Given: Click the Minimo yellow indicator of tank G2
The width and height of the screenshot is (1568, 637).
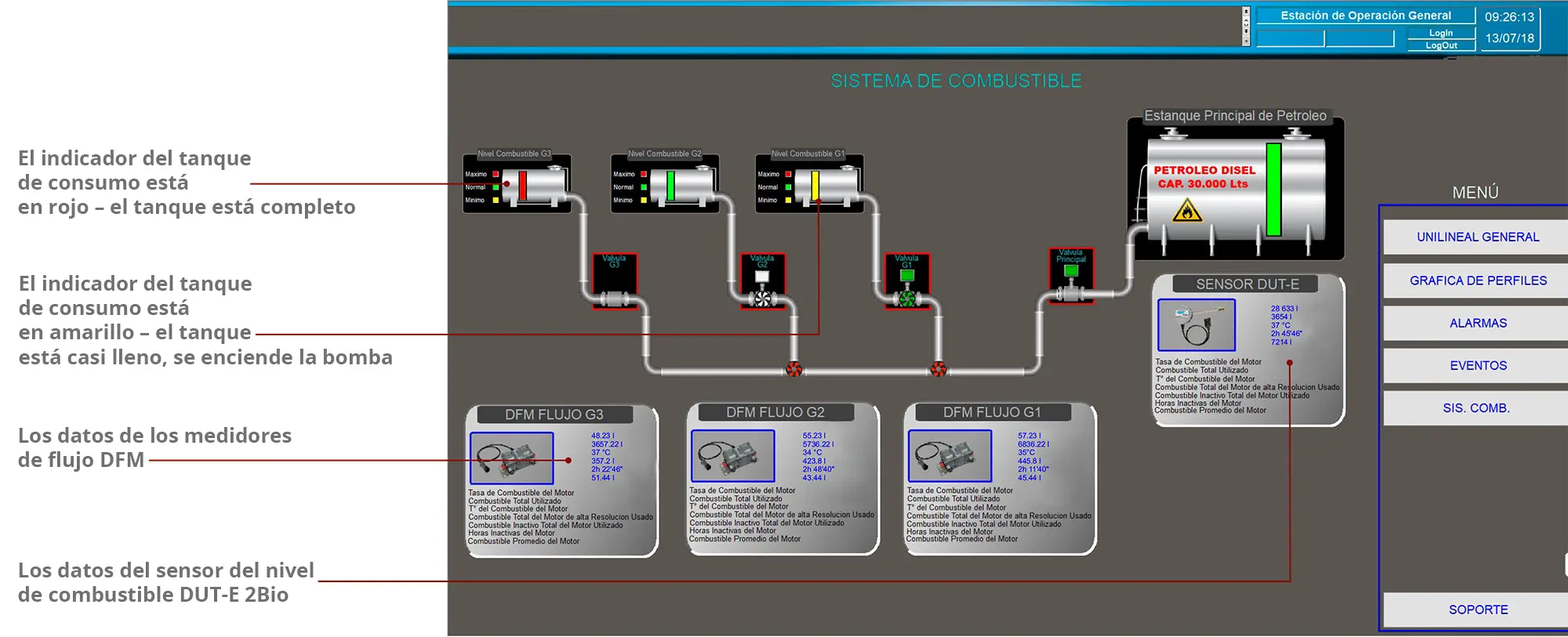Looking at the screenshot, I should 644,201.
